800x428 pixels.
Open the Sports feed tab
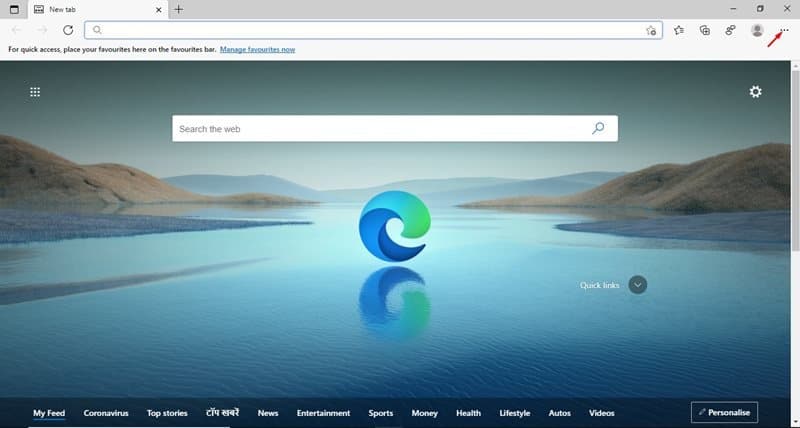(x=381, y=413)
